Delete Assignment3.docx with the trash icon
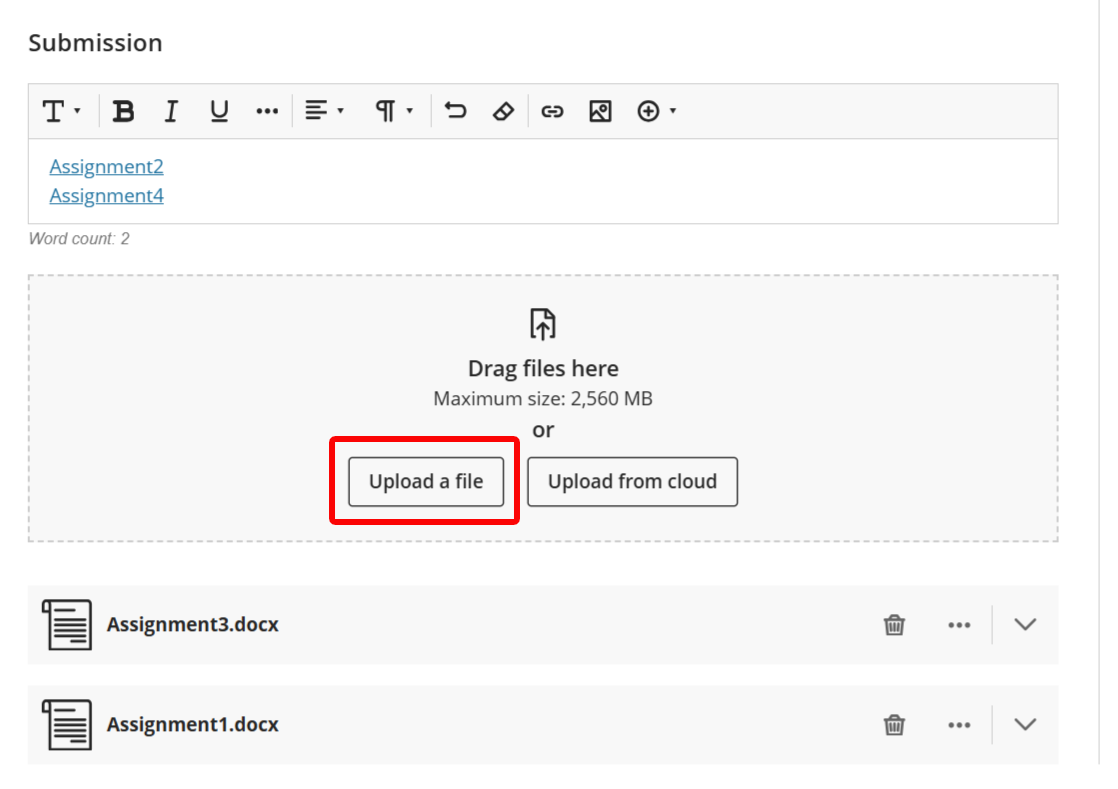Screen dimensions: 1118x789 point(894,625)
